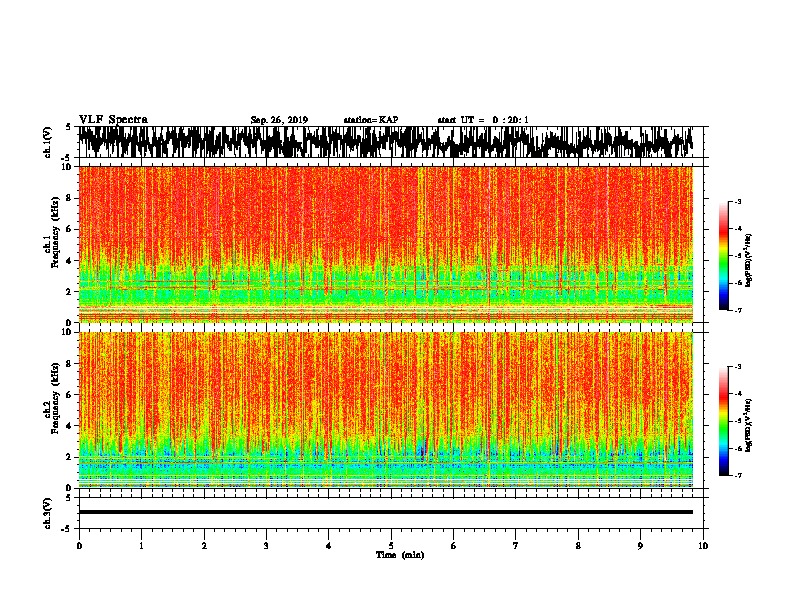Click time axis tick label '0'
The width and height of the screenshot is (792, 612).
[x=79, y=546]
